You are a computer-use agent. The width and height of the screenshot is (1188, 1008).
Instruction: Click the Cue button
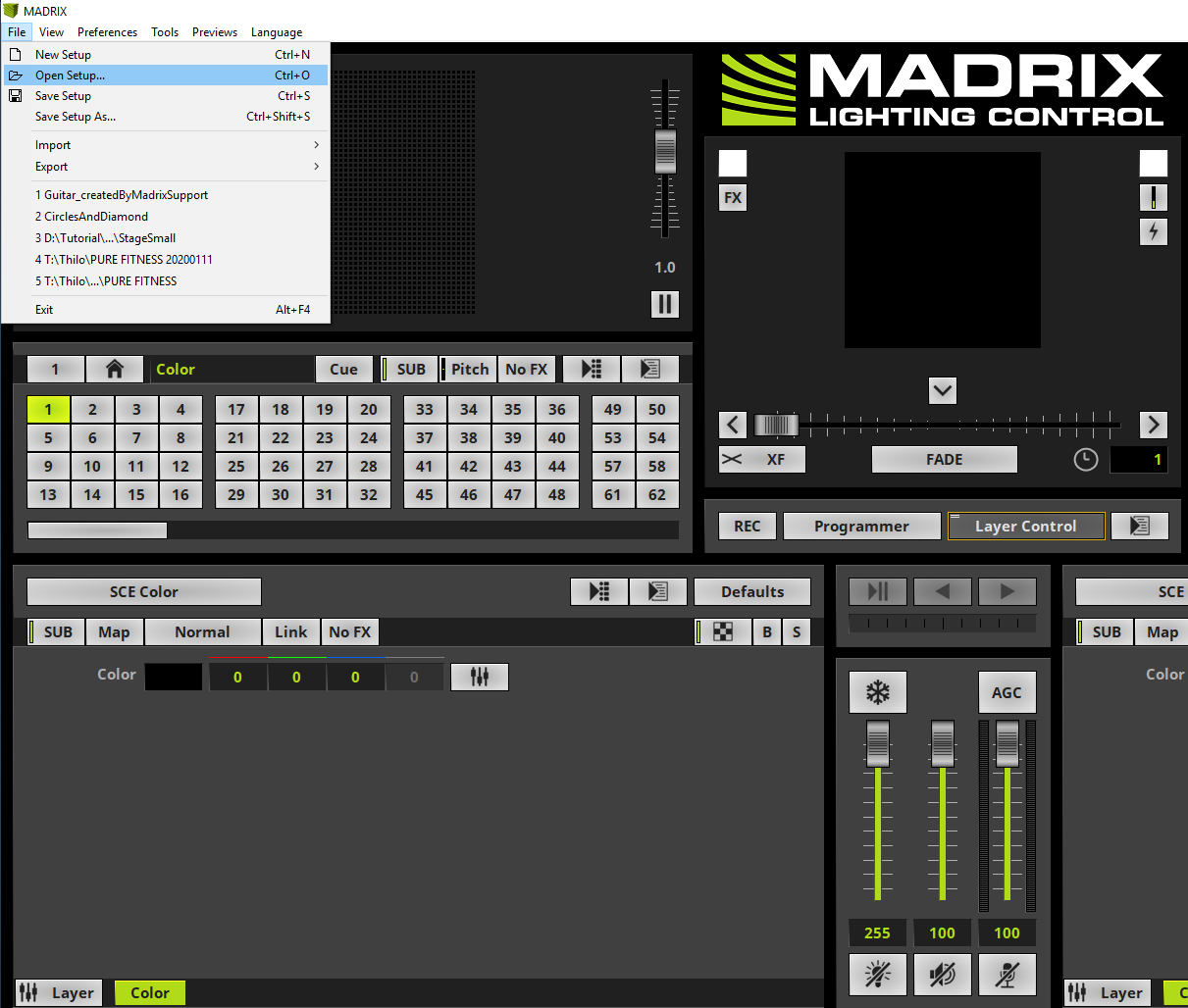(x=344, y=369)
